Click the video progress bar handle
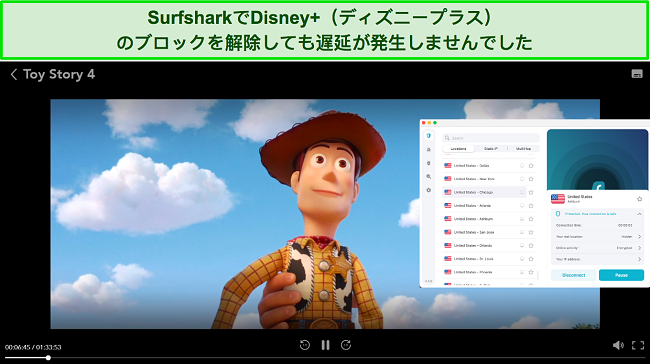This screenshot has width=650, height=364. click(x=48, y=357)
